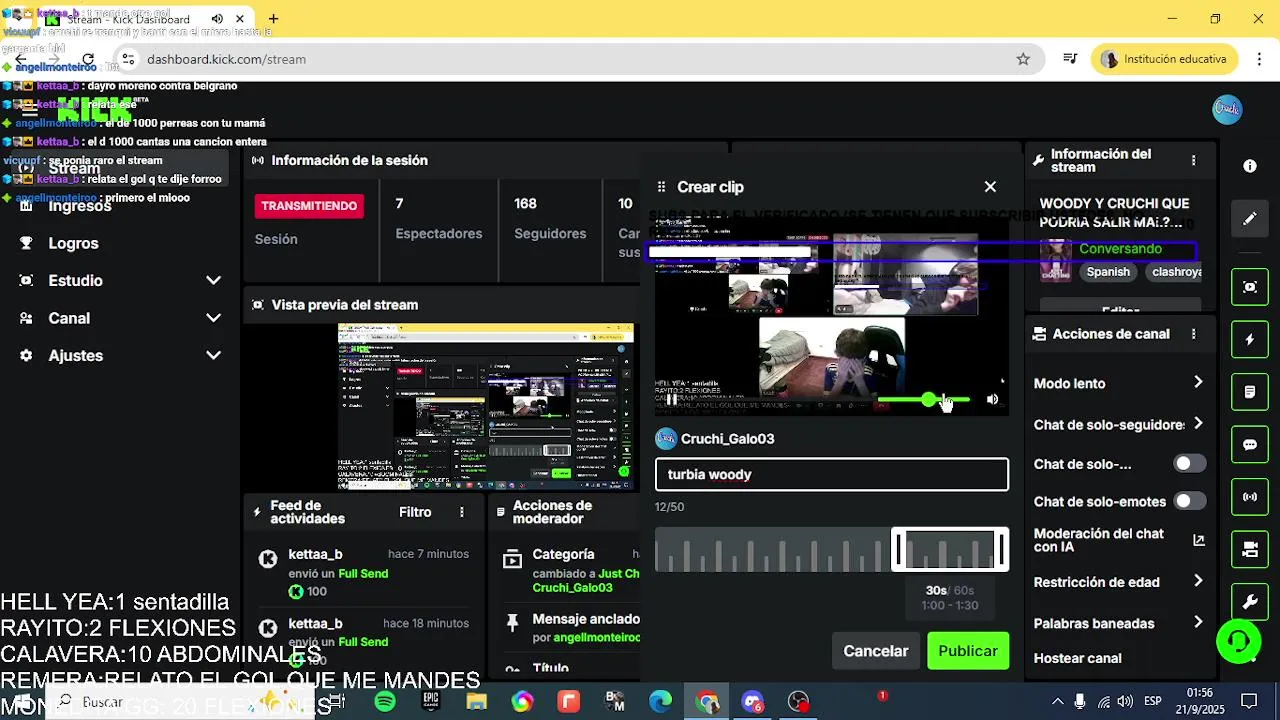Click angellmonteiroc link in Mensaje anclado
Image resolution: width=1280 pixels, height=720 pixels.
[x=596, y=637]
